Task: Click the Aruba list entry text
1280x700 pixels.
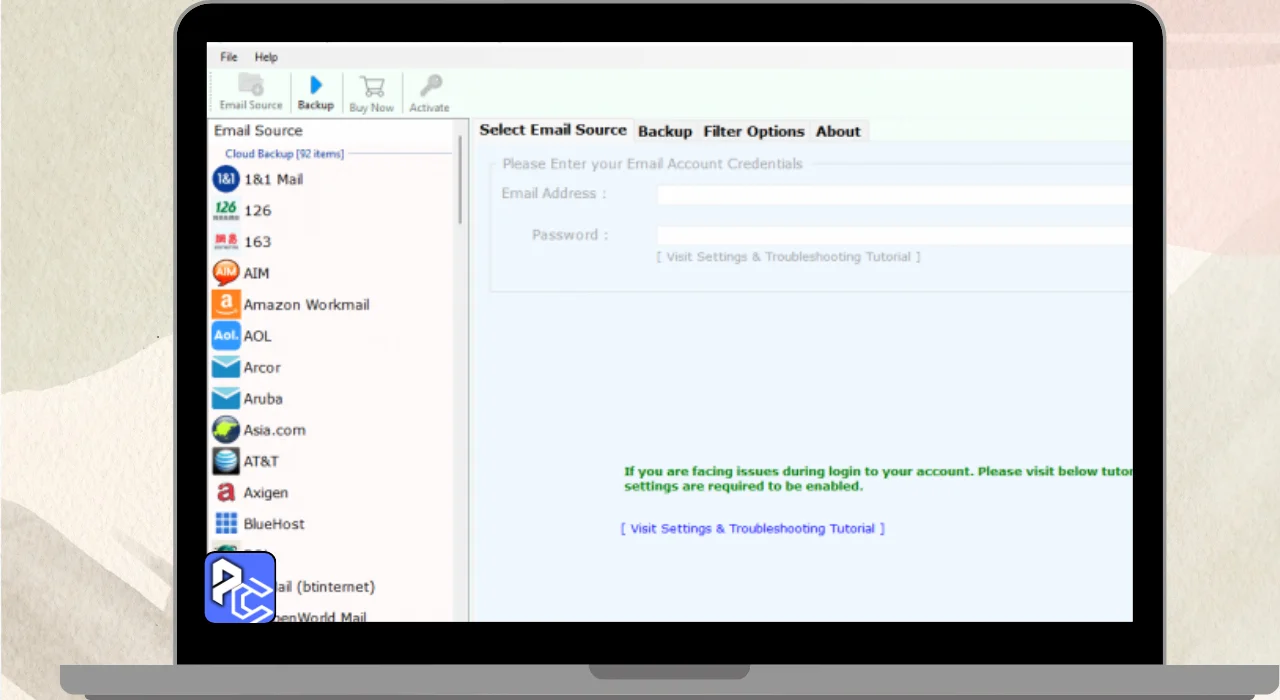Action: [263, 398]
